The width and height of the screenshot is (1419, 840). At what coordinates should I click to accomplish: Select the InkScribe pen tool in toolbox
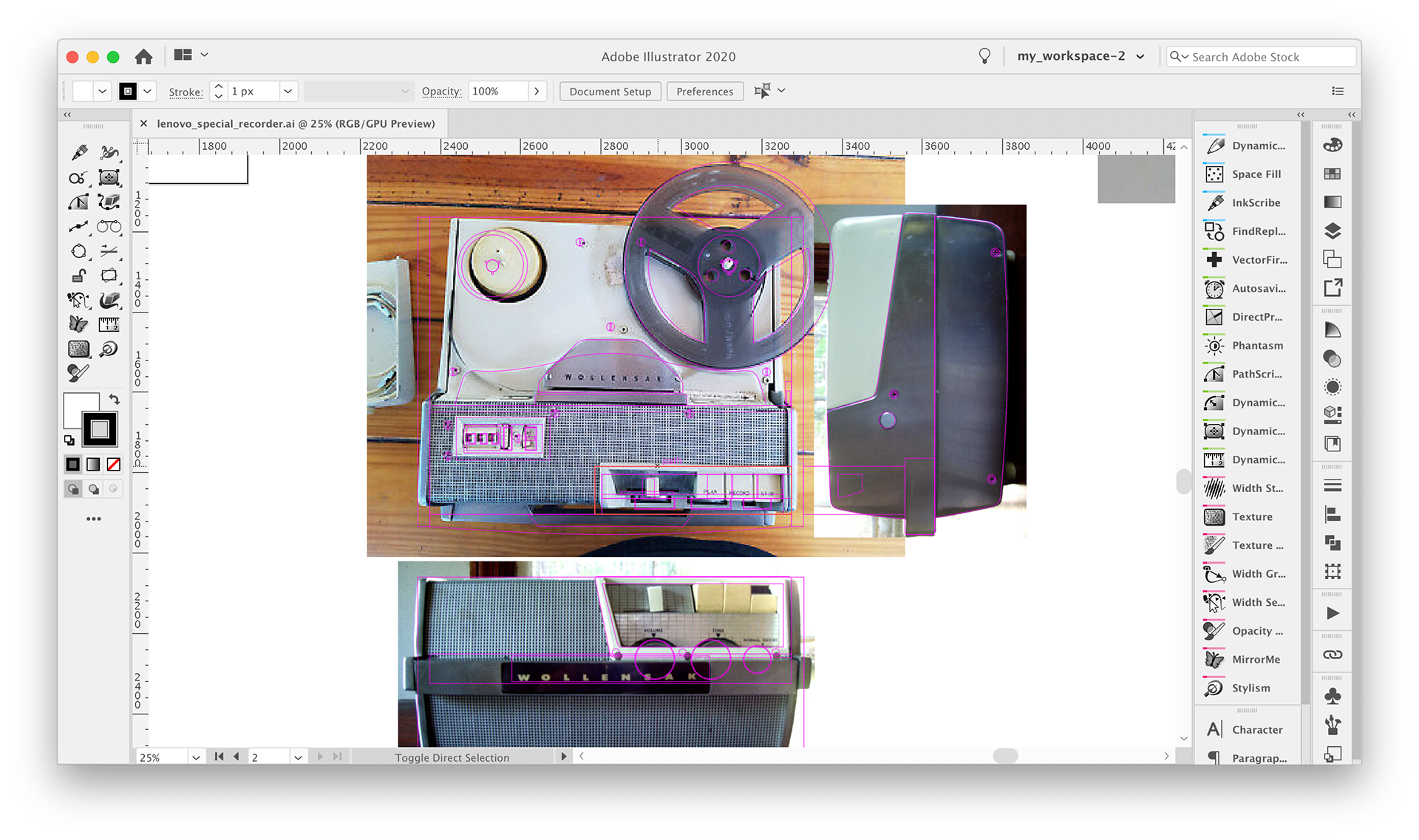pyautogui.click(x=79, y=153)
